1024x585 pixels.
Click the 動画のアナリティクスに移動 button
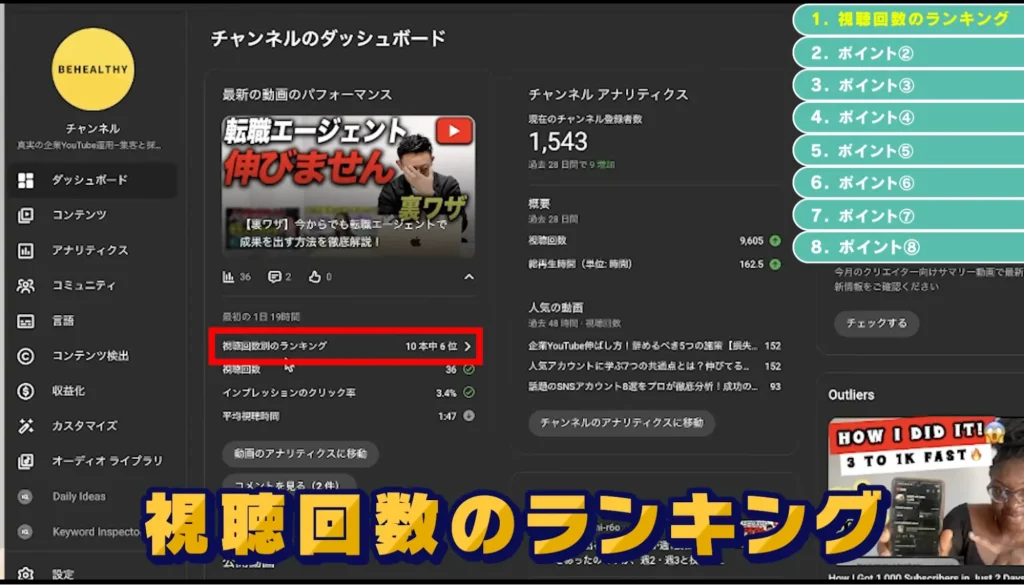pyautogui.click(x=300, y=453)
